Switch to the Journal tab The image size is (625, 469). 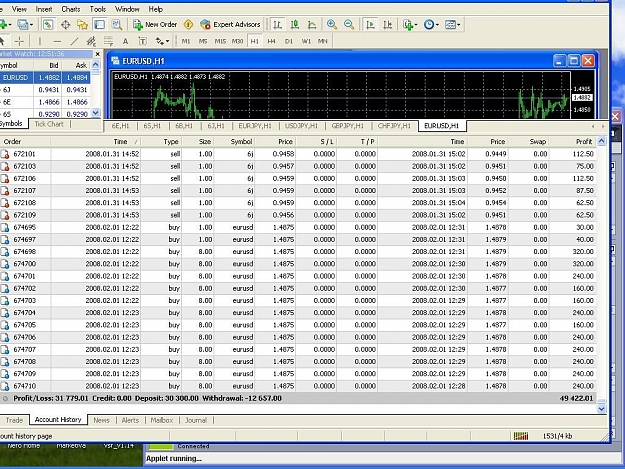tap(196, 420)
